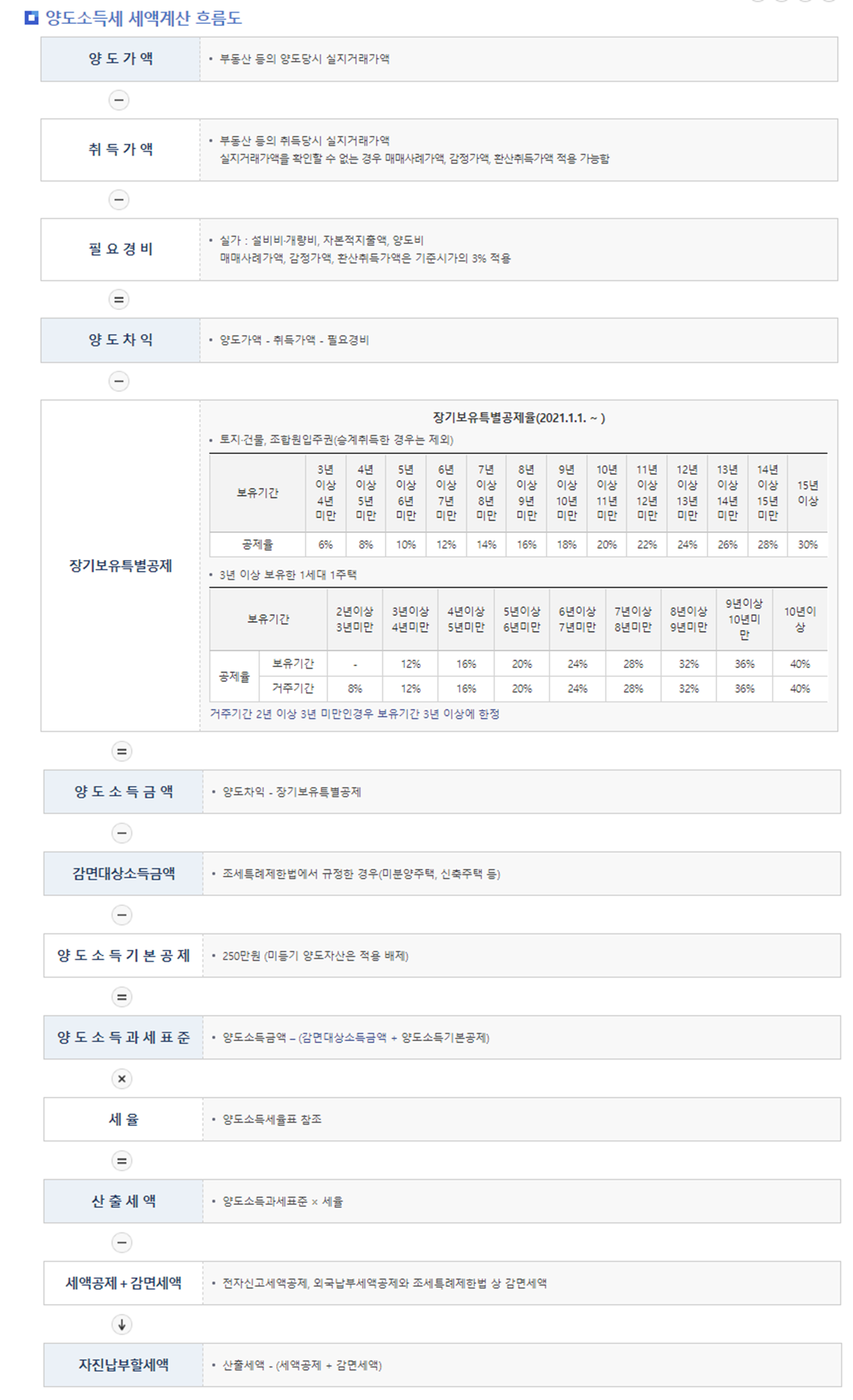Image resolution: width=853 pixels, height=1400 pixels.
Task: Click the text 부동산 등의 취득당시 실지거래가액
Action: (x=305, y=140)
